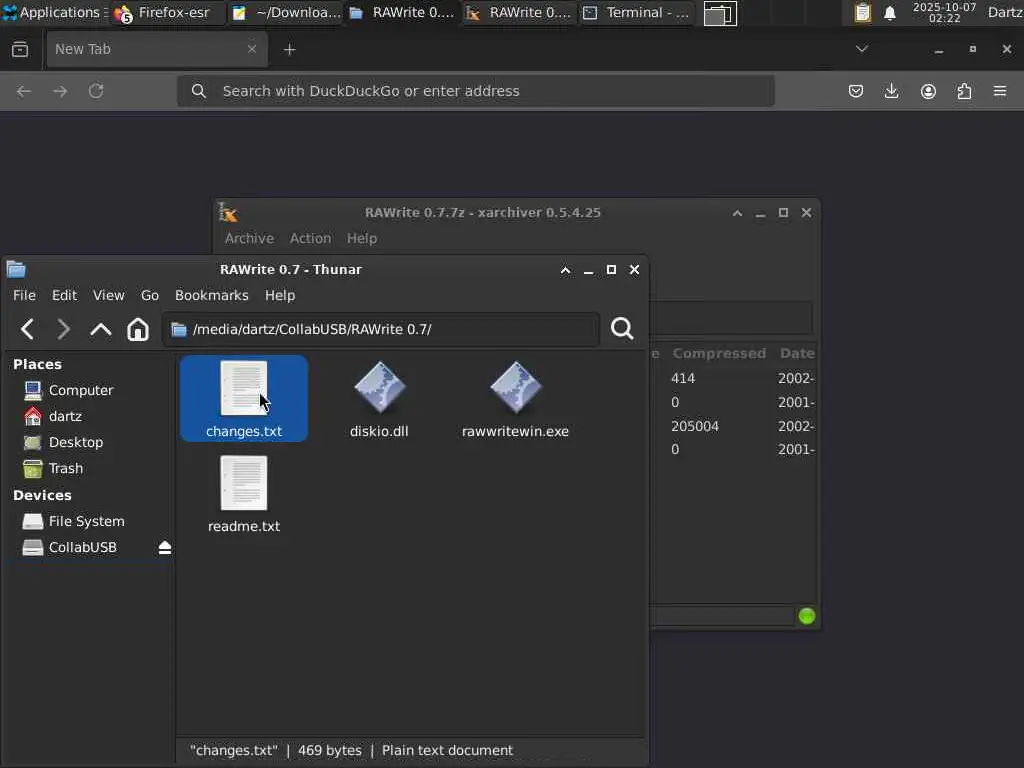Switch to Firefox-esr in taskbar

168,12
